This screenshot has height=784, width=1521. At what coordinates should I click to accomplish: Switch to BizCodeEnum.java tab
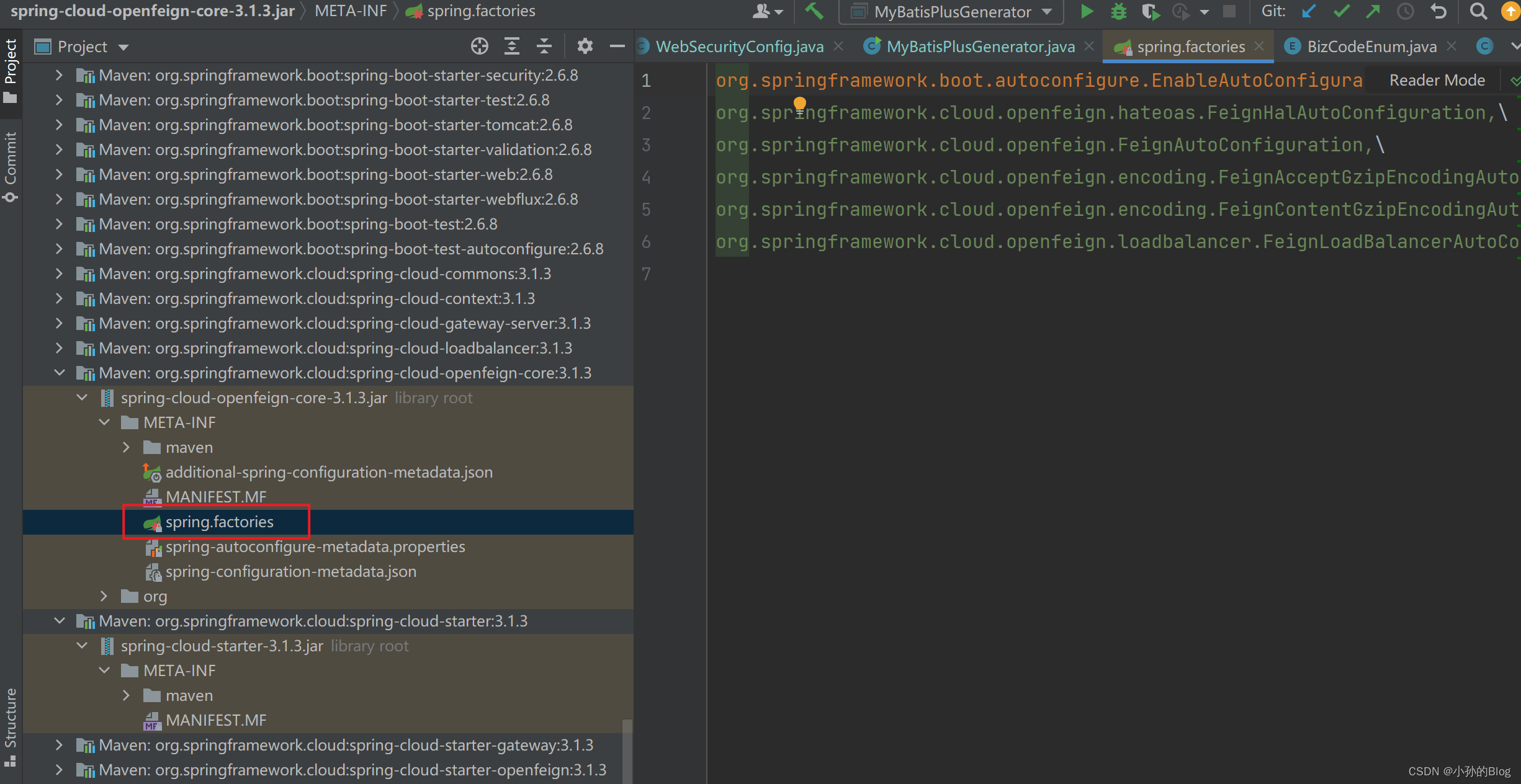tap(1371, 47)
